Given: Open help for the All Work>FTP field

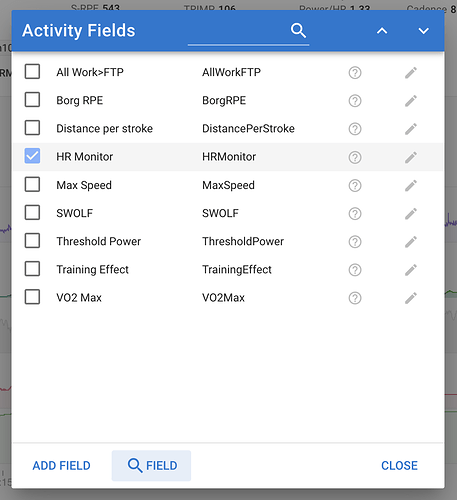Looking at the screenshot, I should click(x=355, y=72).
